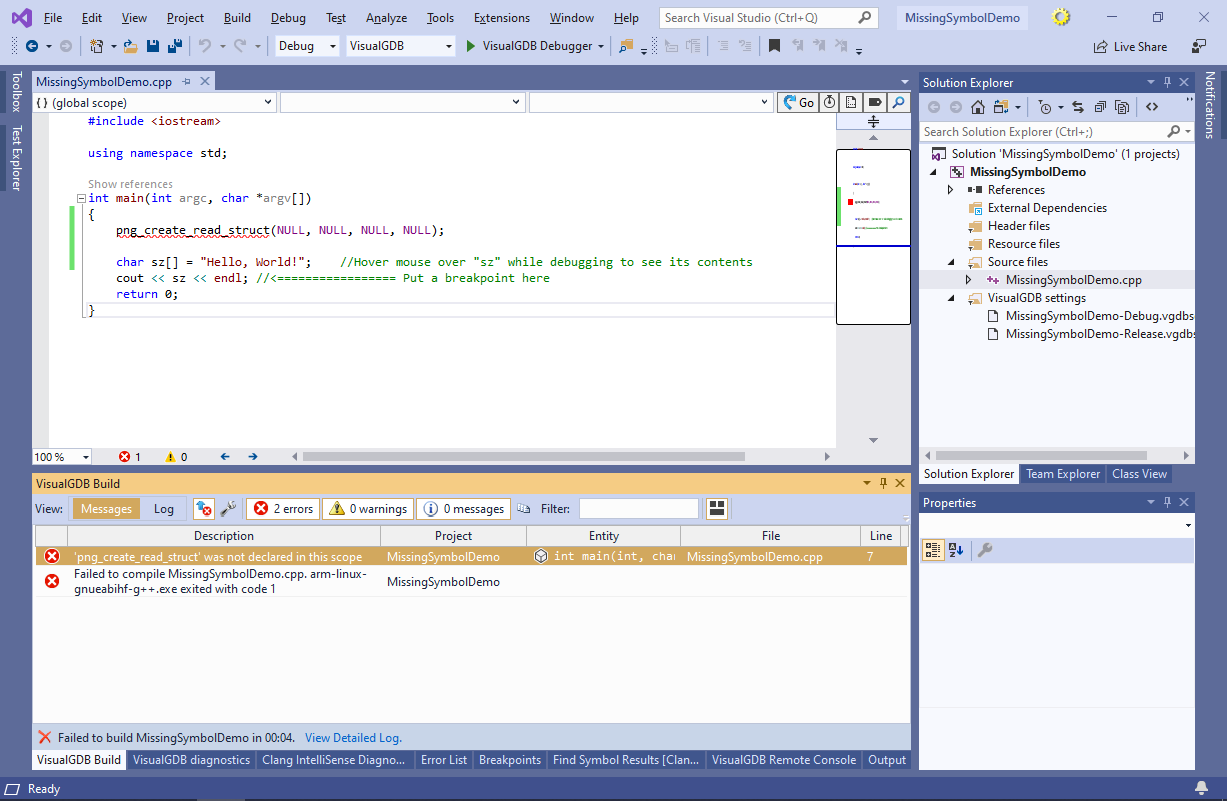Pin the MissingSymbolDemo.cpp tab
This screenshot has width=1227, height=801.
point(187,82)
